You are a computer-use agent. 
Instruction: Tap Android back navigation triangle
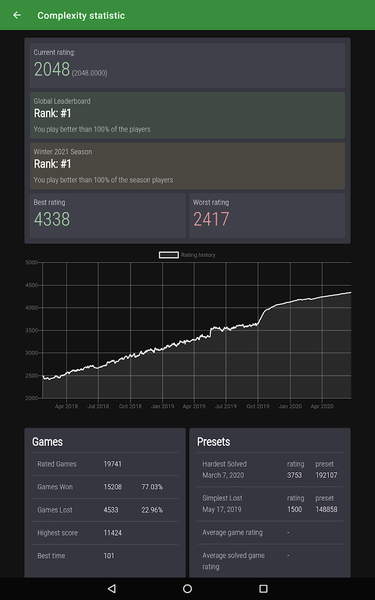pyautogui.click(x=111, y=588)
